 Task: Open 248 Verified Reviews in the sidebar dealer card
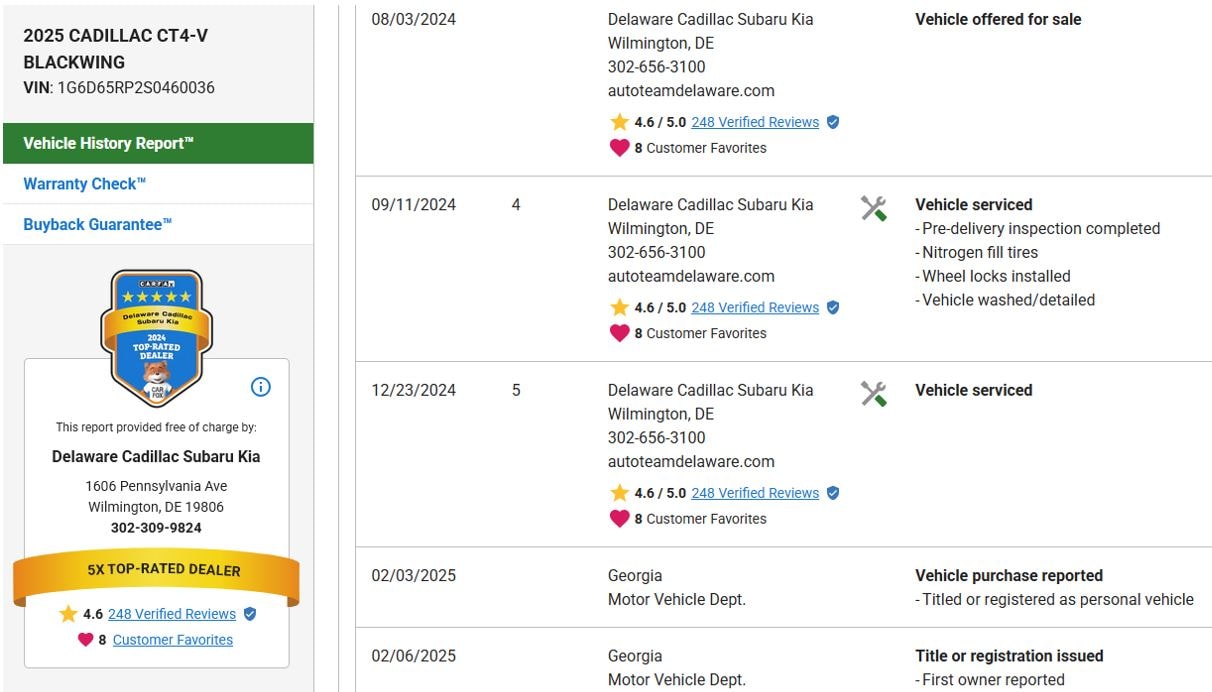pos(172,614)
